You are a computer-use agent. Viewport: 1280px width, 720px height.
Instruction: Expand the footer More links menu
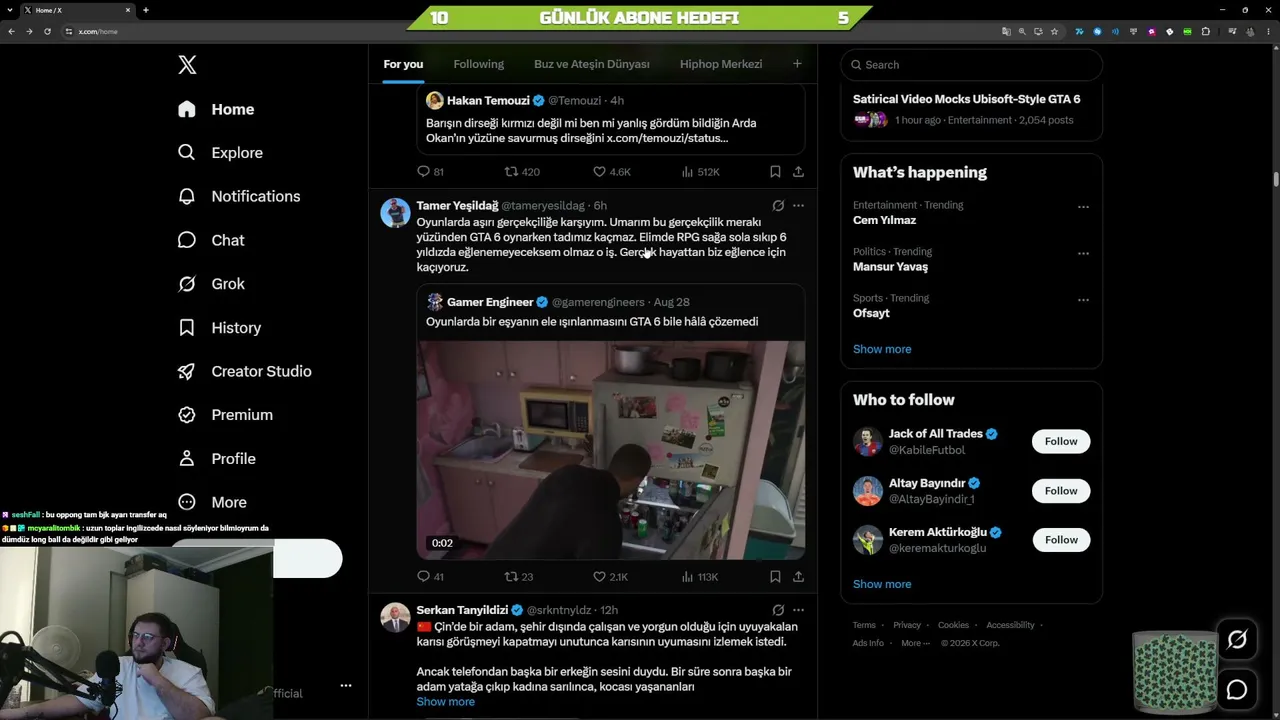tap(915, 643)
